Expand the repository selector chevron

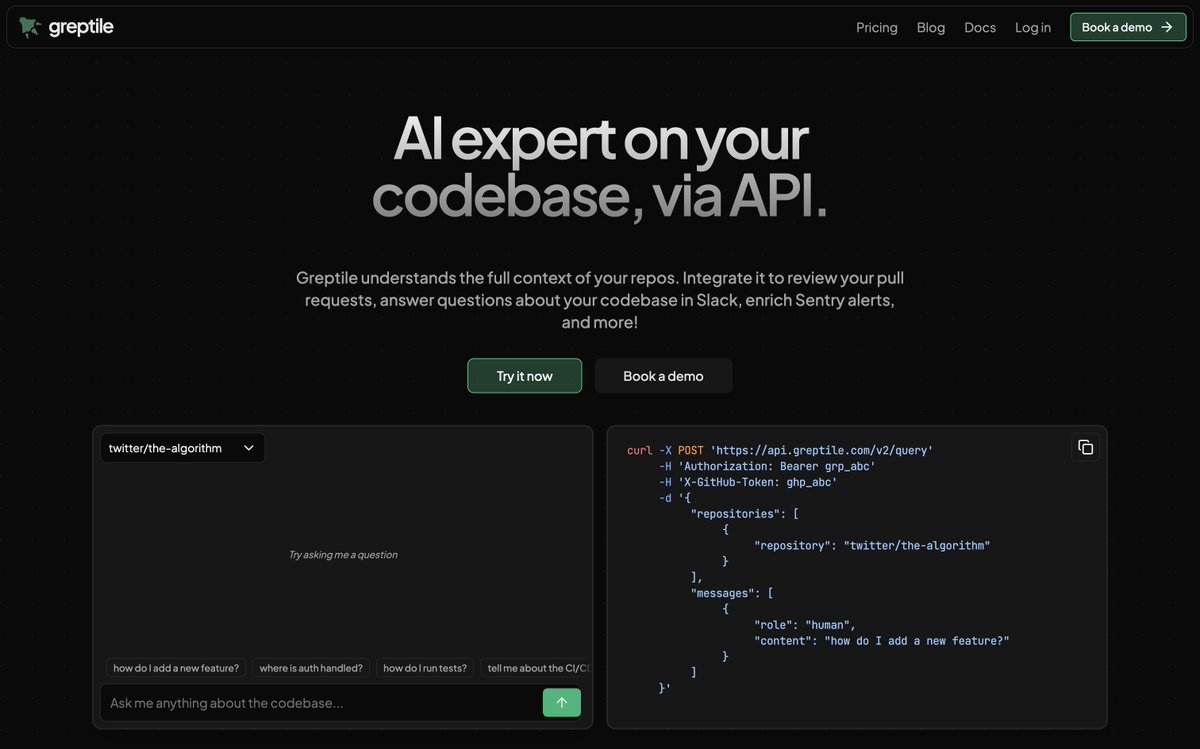pos(248,448)
